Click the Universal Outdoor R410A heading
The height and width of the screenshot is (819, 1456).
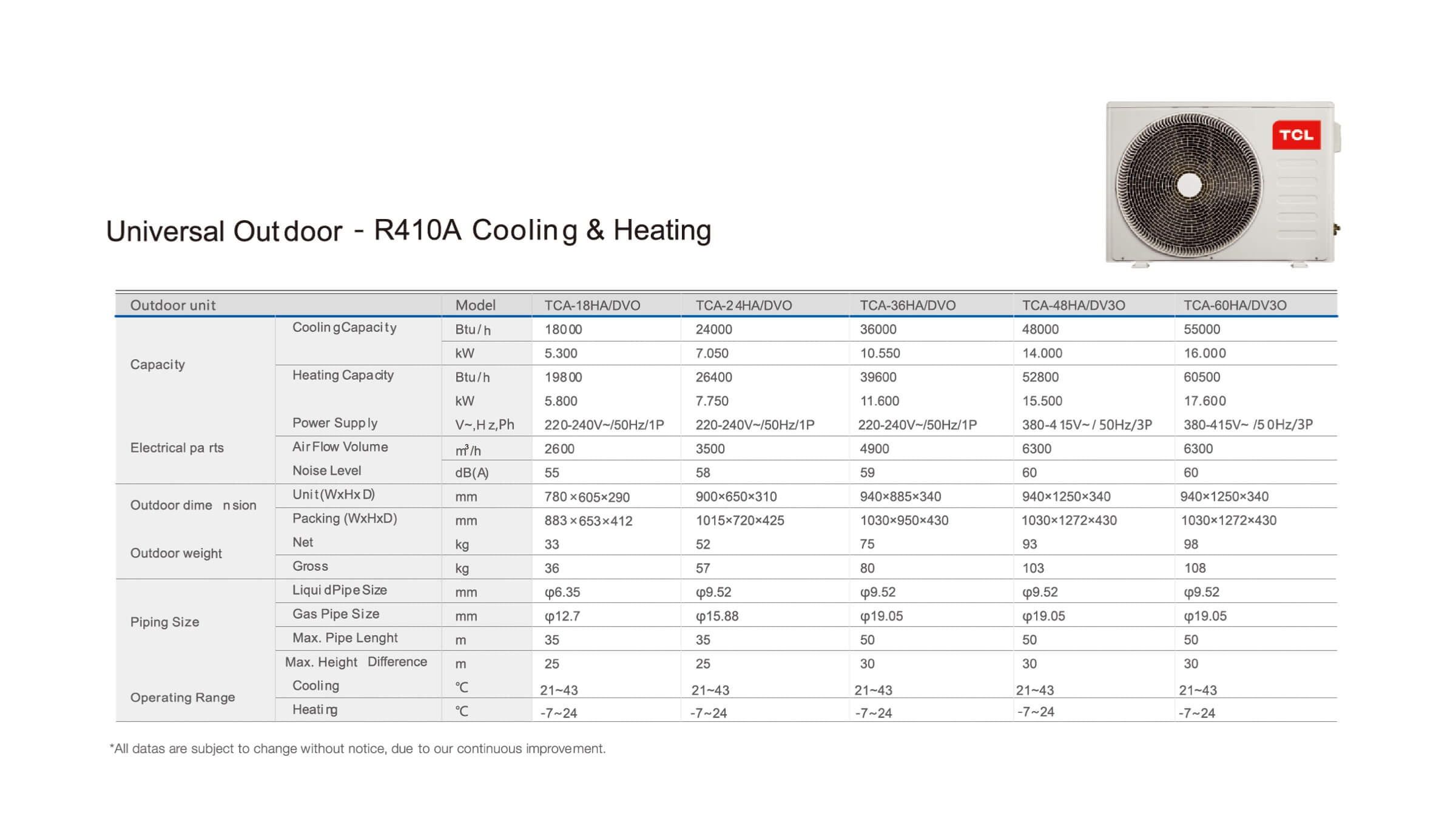pos(408,231)
